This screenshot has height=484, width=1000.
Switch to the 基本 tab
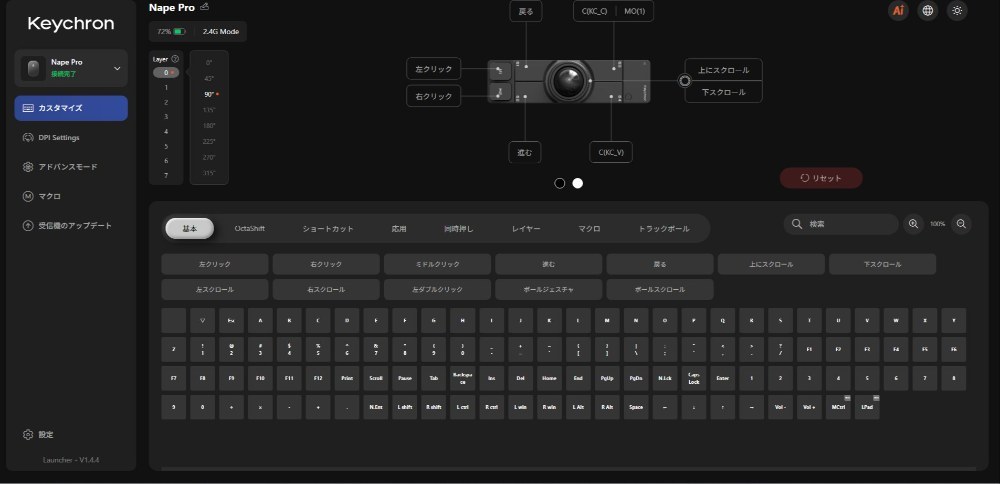point(189,228)
